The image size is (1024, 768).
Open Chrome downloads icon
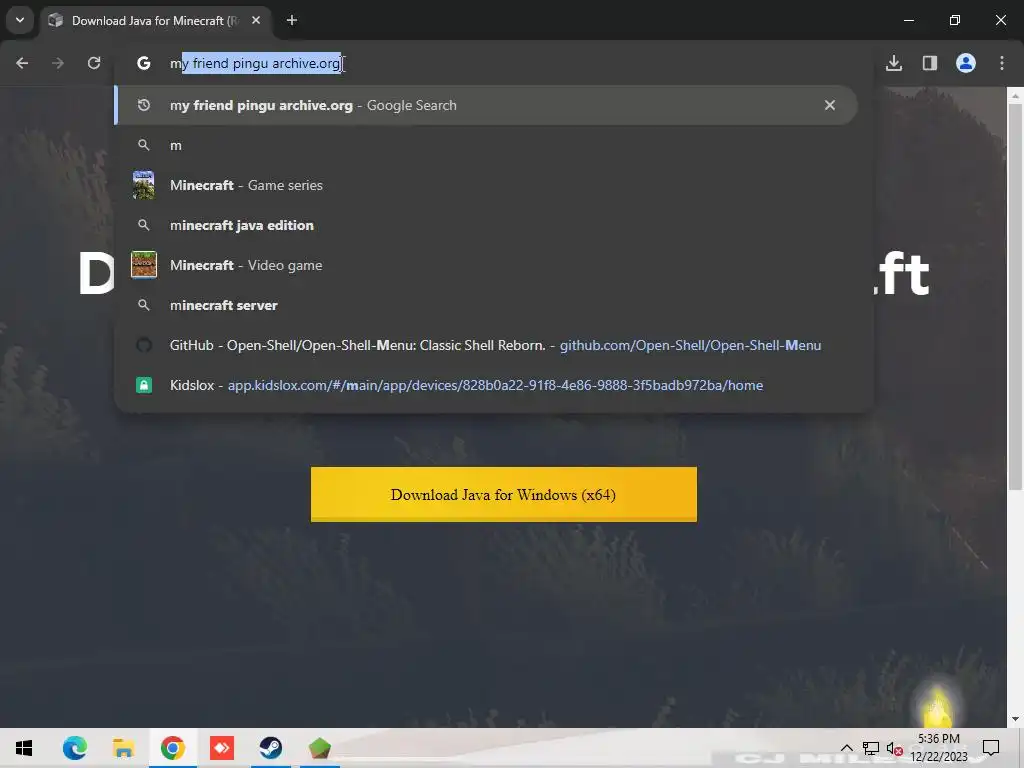894,63
